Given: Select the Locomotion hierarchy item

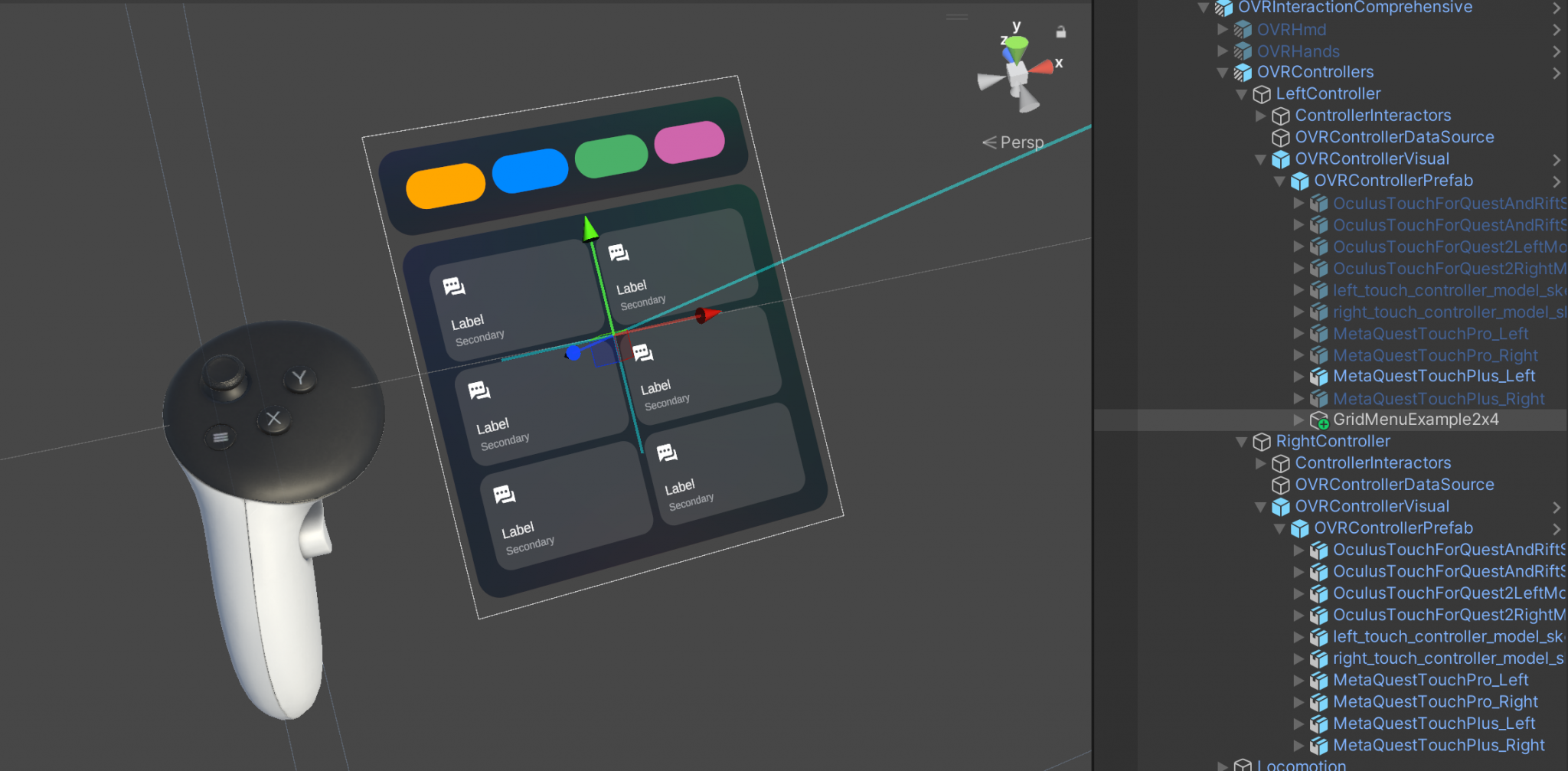Looking at the screenshot, I should pos(1301,764).
